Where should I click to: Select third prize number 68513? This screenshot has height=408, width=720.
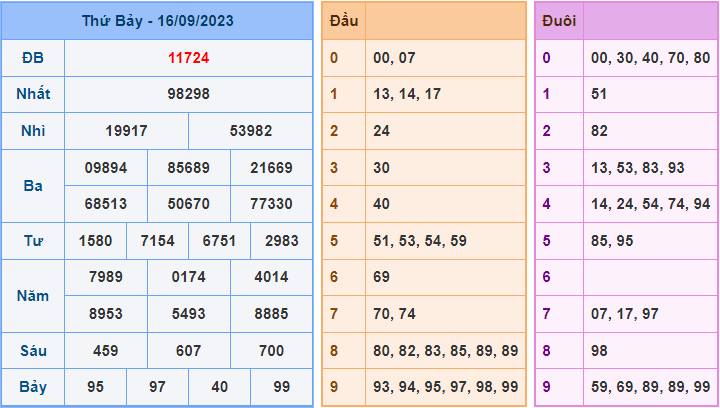pyautogui.click(x=106, y=204)
